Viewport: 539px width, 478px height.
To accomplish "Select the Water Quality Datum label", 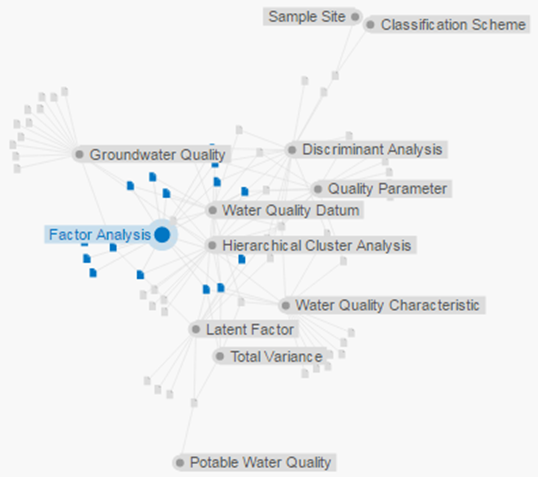I will [x=290, y=210].
